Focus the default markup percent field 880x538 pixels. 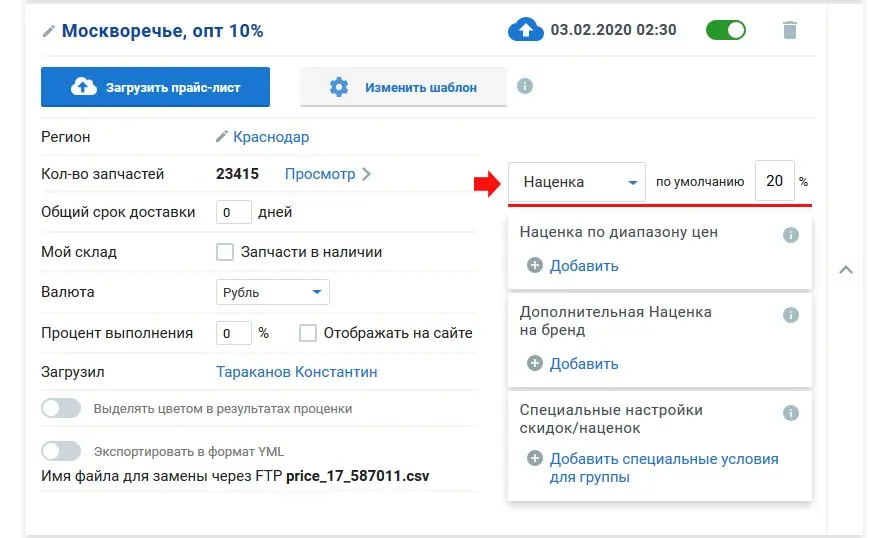tap(775, 181)
